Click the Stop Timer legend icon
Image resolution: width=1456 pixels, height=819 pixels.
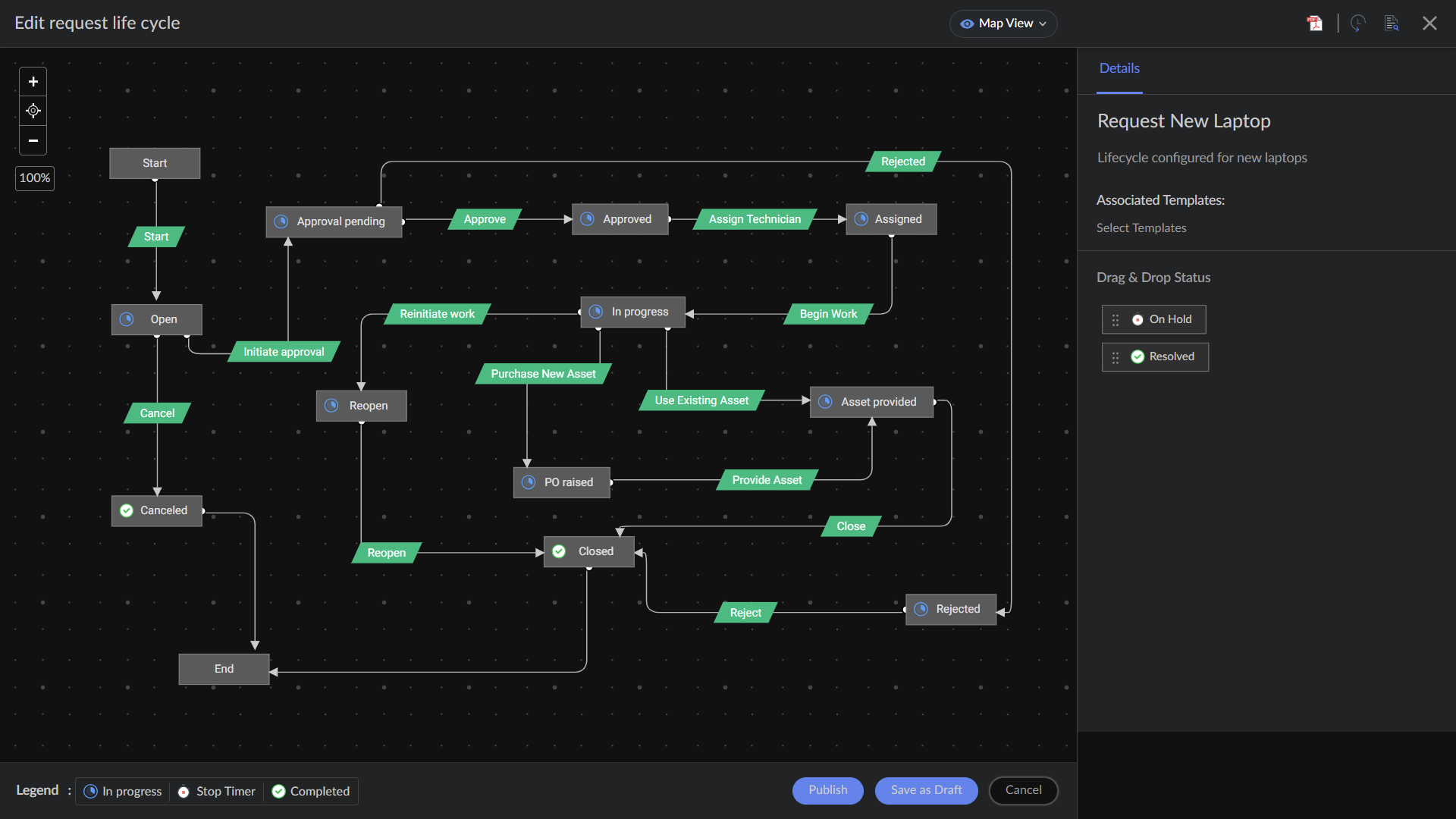(184, 791)
